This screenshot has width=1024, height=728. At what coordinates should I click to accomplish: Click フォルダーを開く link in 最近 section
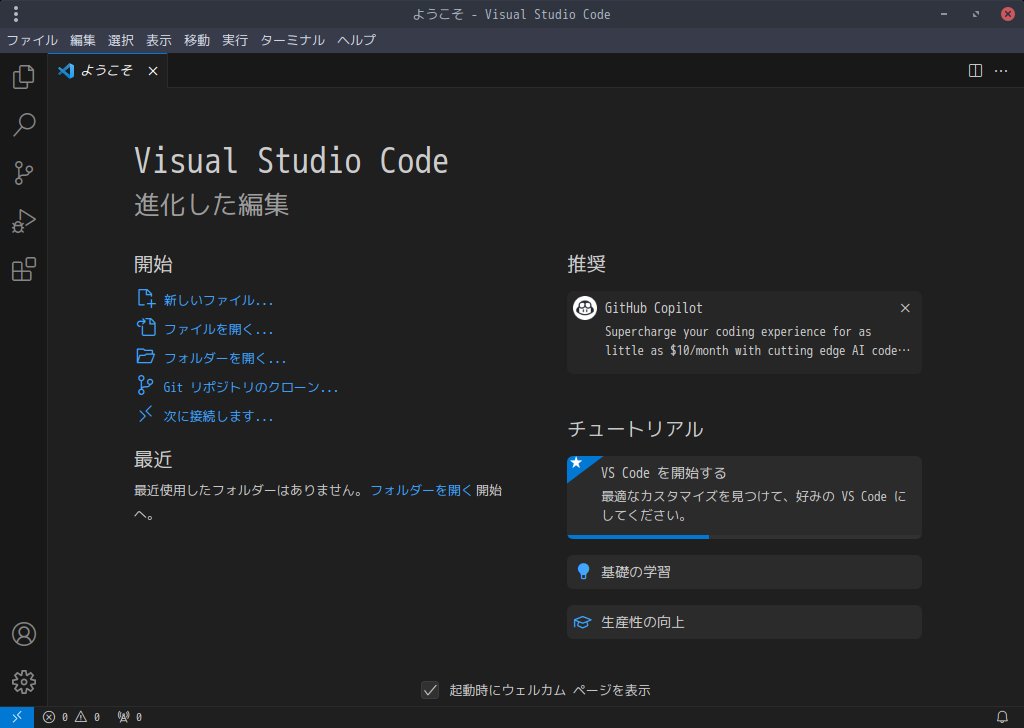click(x=421, y=490)
